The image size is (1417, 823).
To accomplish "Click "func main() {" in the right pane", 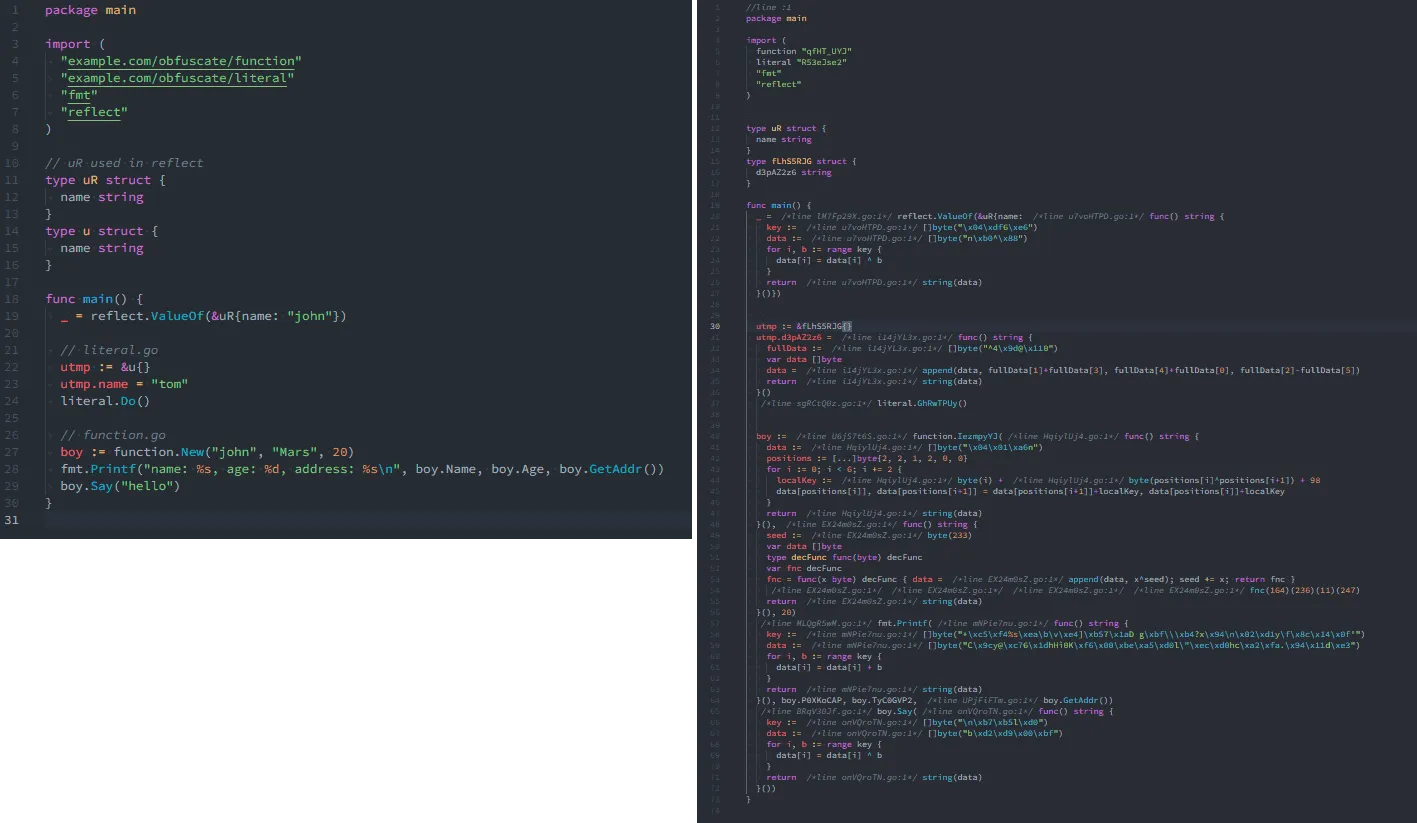I will [779, 205].
